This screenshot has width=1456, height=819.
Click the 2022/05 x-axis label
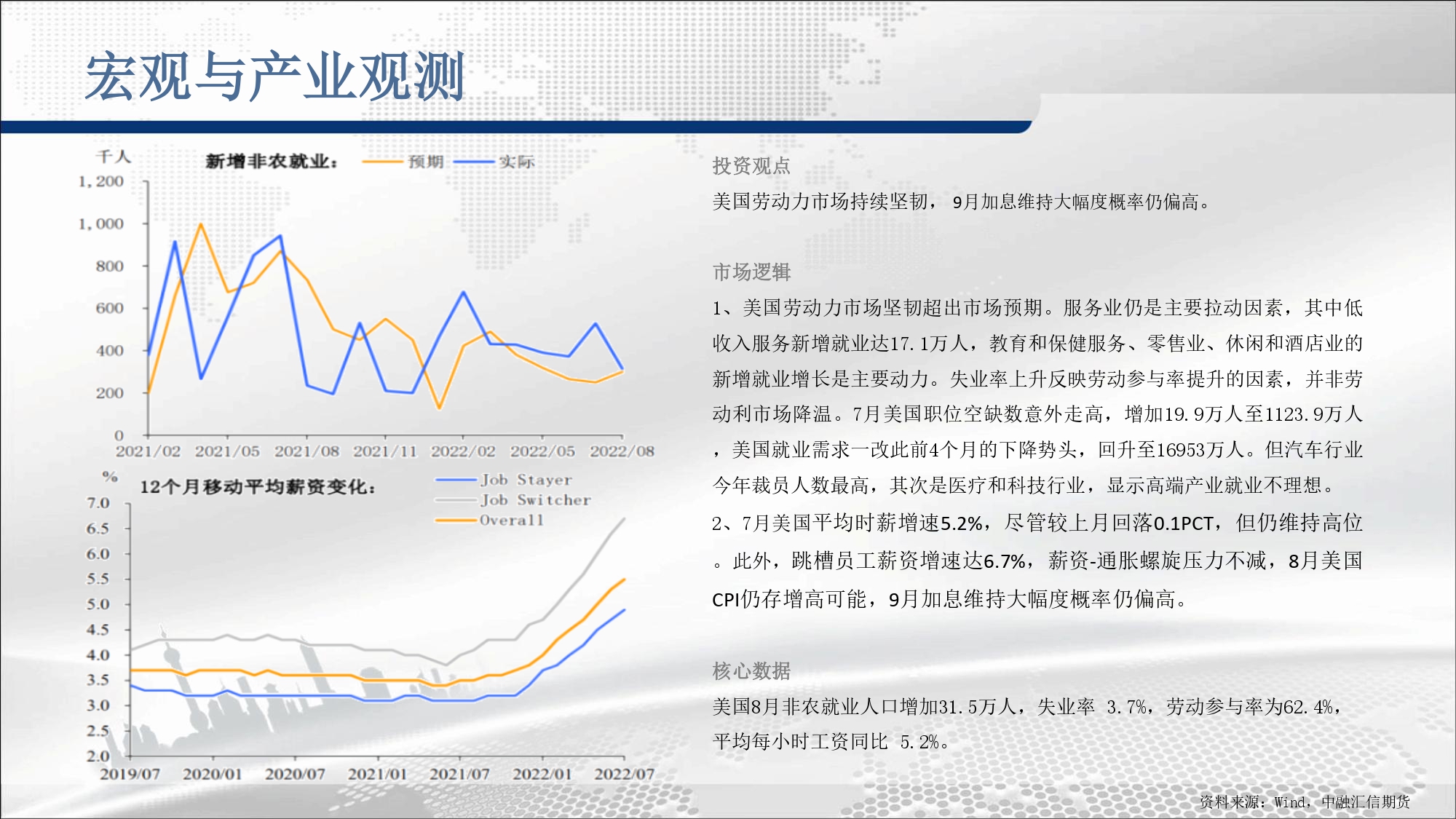(542, 451)
